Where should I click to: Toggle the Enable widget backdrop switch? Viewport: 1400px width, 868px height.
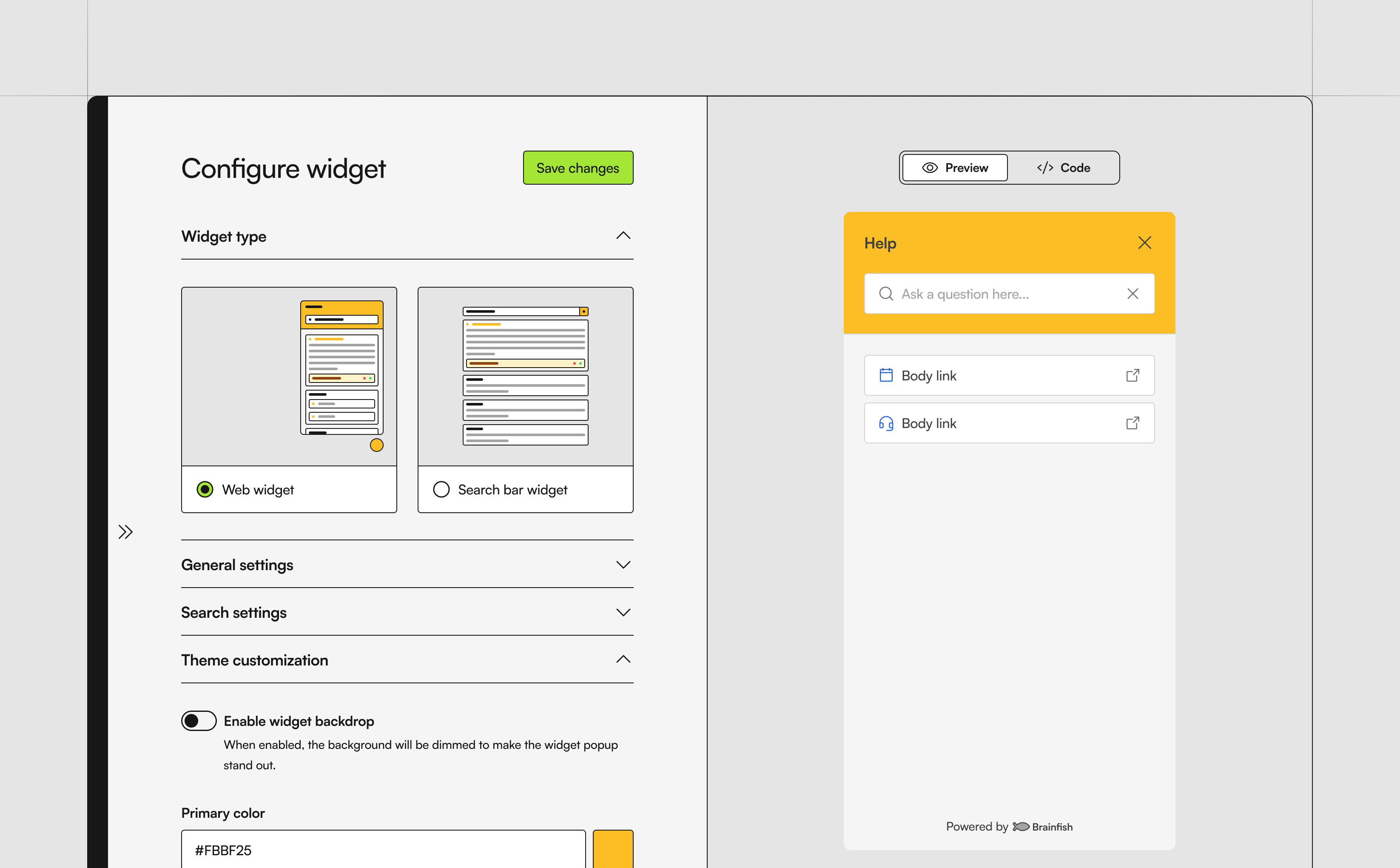pos(199,721)
